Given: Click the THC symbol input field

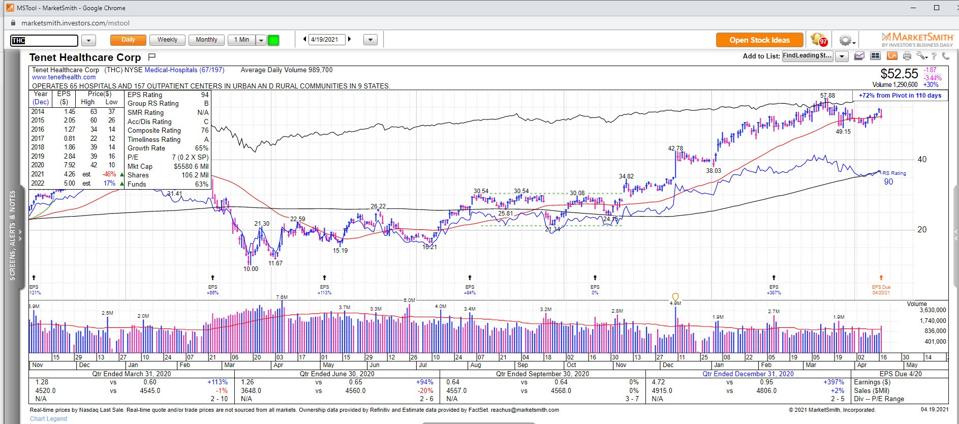Looking at the screenshot, I should tap(44, 40).
